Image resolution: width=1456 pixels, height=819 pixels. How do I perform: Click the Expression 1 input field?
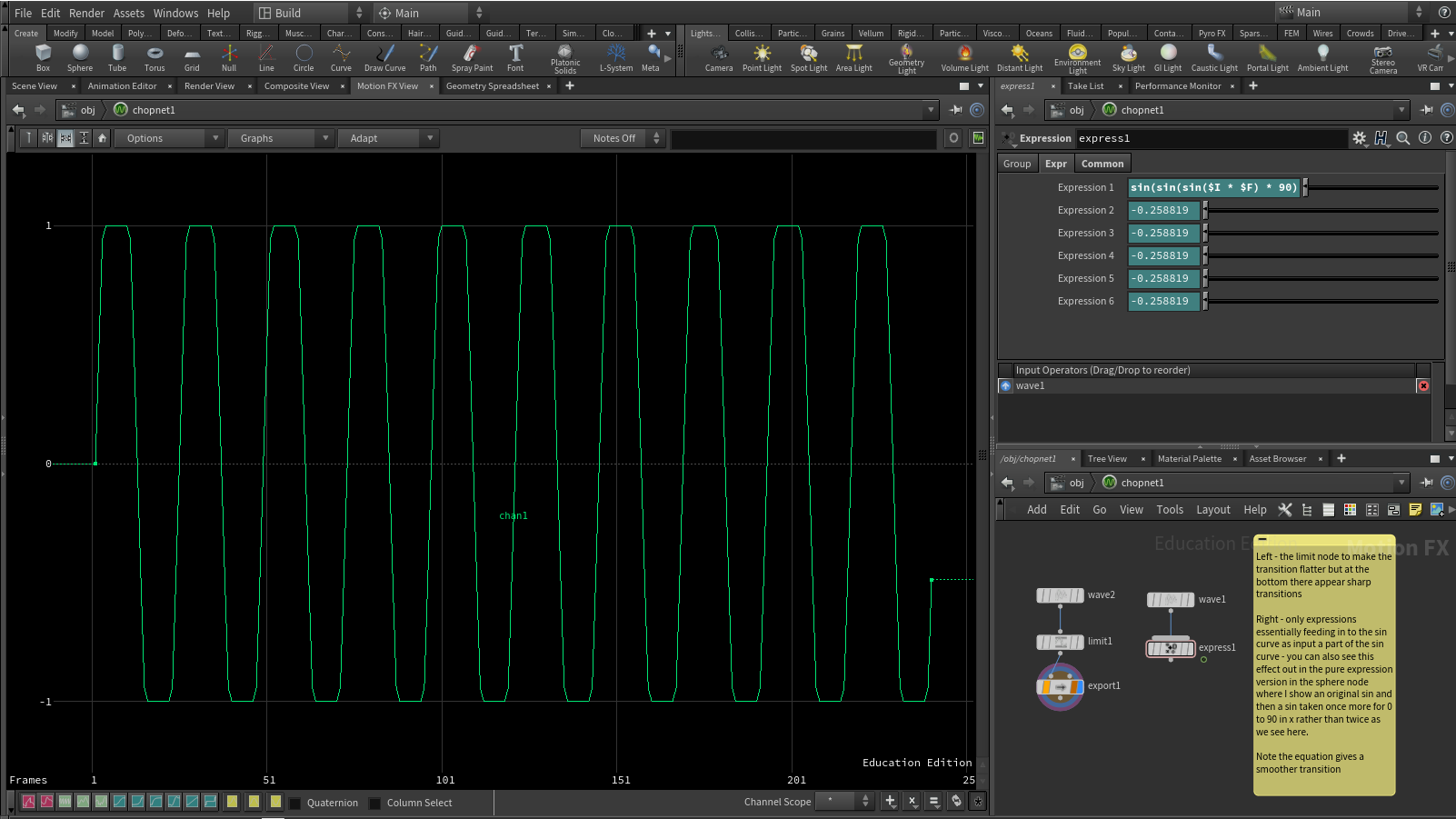1213,188
